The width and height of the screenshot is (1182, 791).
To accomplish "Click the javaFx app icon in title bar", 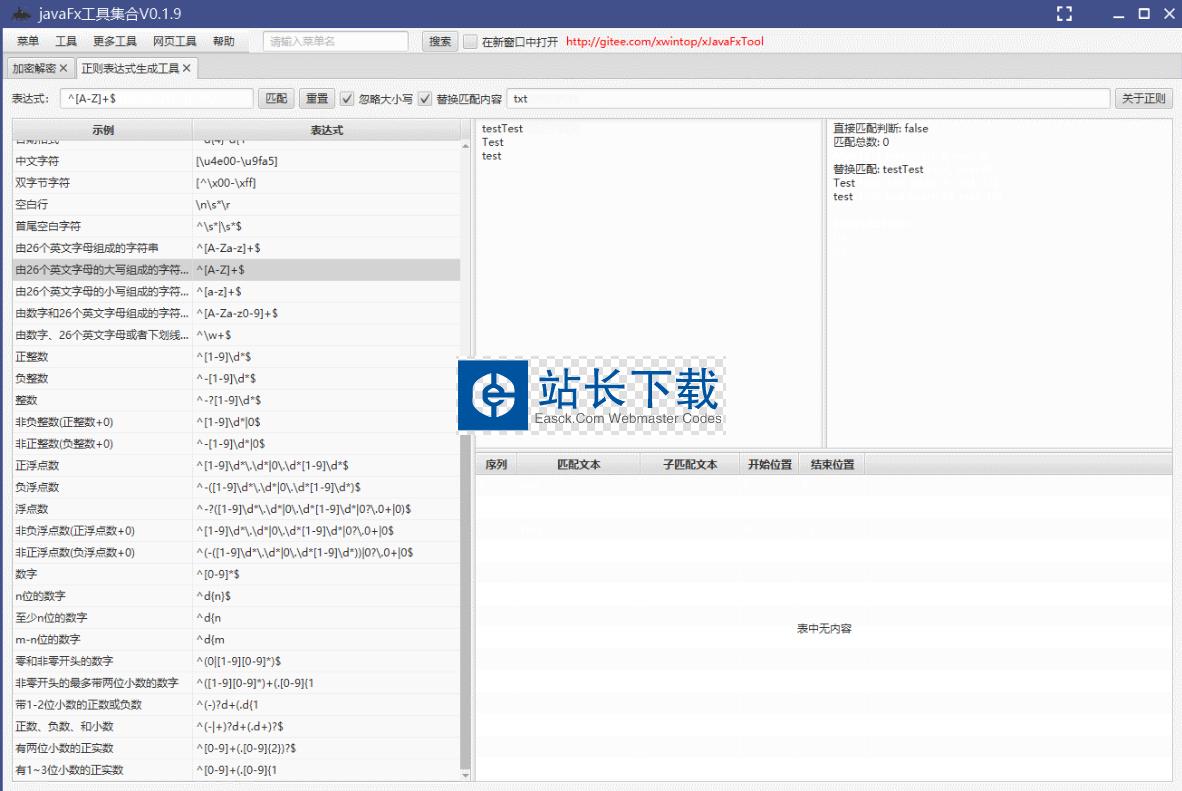I will [20, 14].
